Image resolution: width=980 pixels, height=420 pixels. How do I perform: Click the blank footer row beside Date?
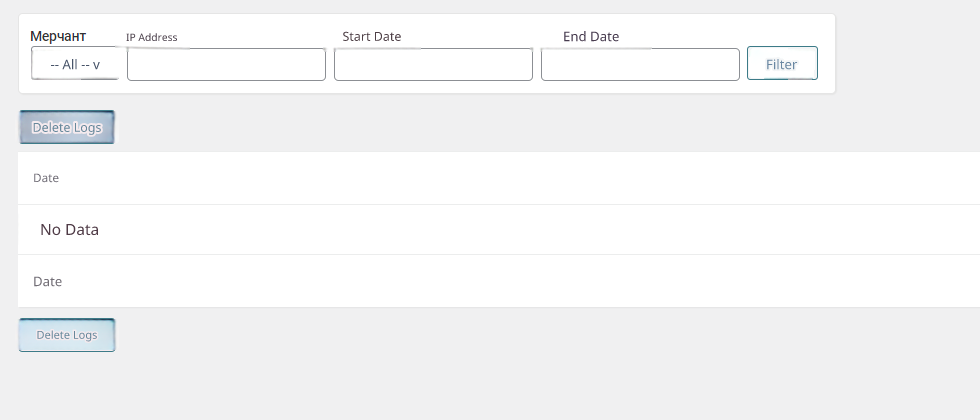click(500, 282)
